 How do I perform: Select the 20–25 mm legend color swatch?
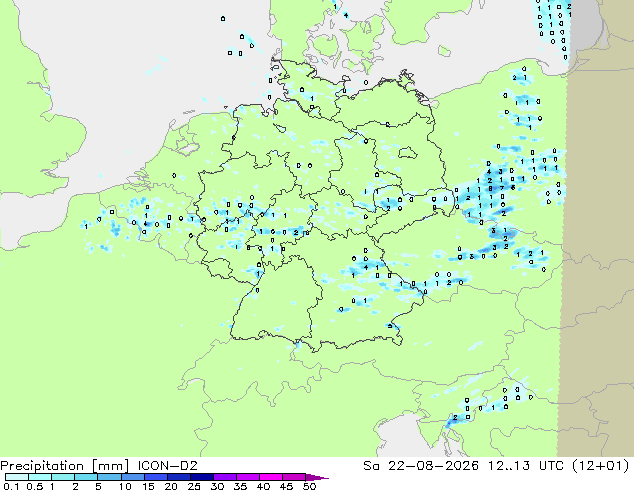pos(178,477)
